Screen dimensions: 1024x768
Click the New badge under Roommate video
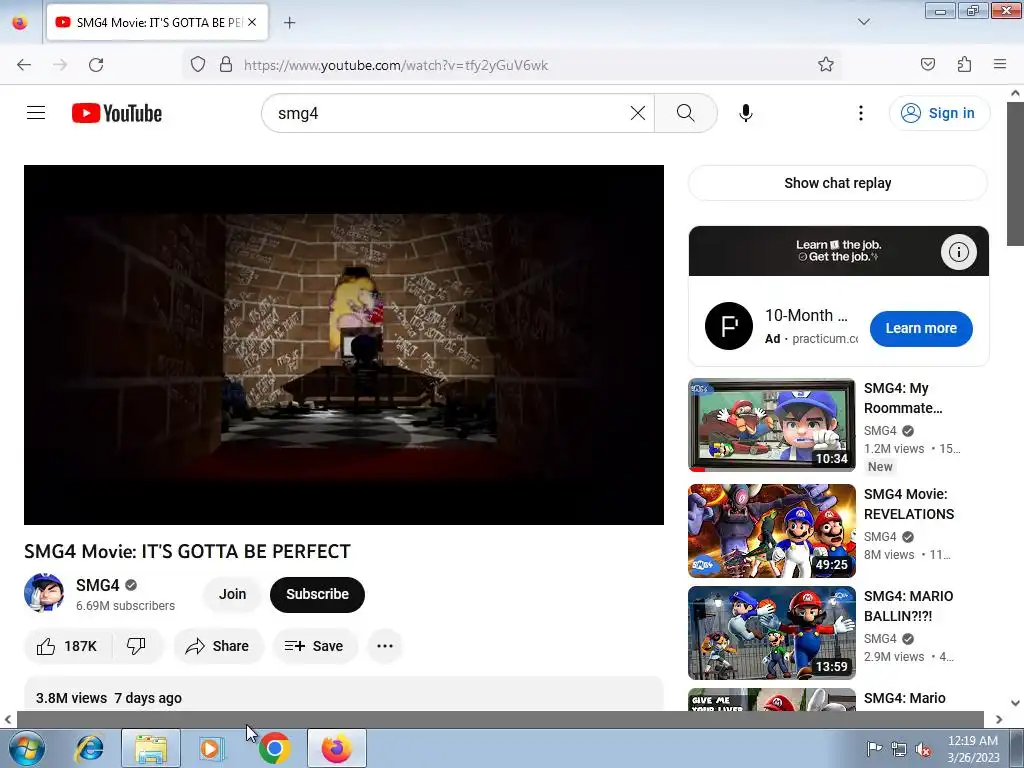(x=880, y=467)
